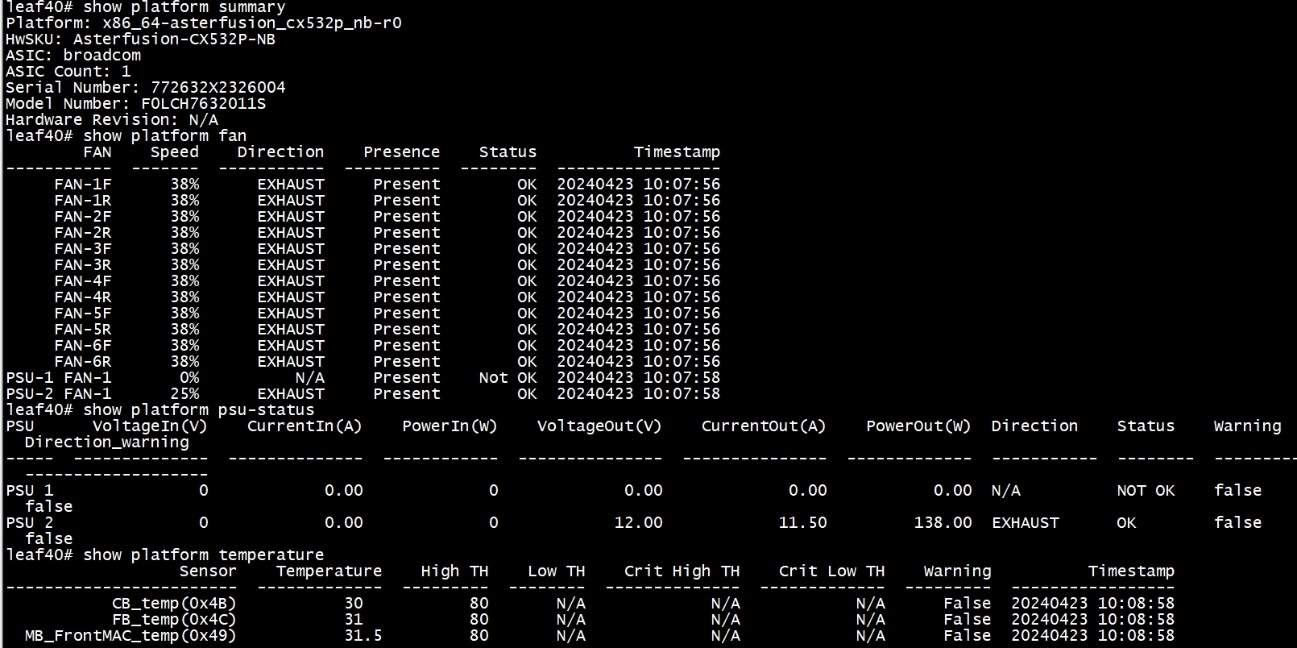Click the 'ASIC Count: 1' line
The width and height of the screenshot is (1297, 648).
tap(68, 72)
